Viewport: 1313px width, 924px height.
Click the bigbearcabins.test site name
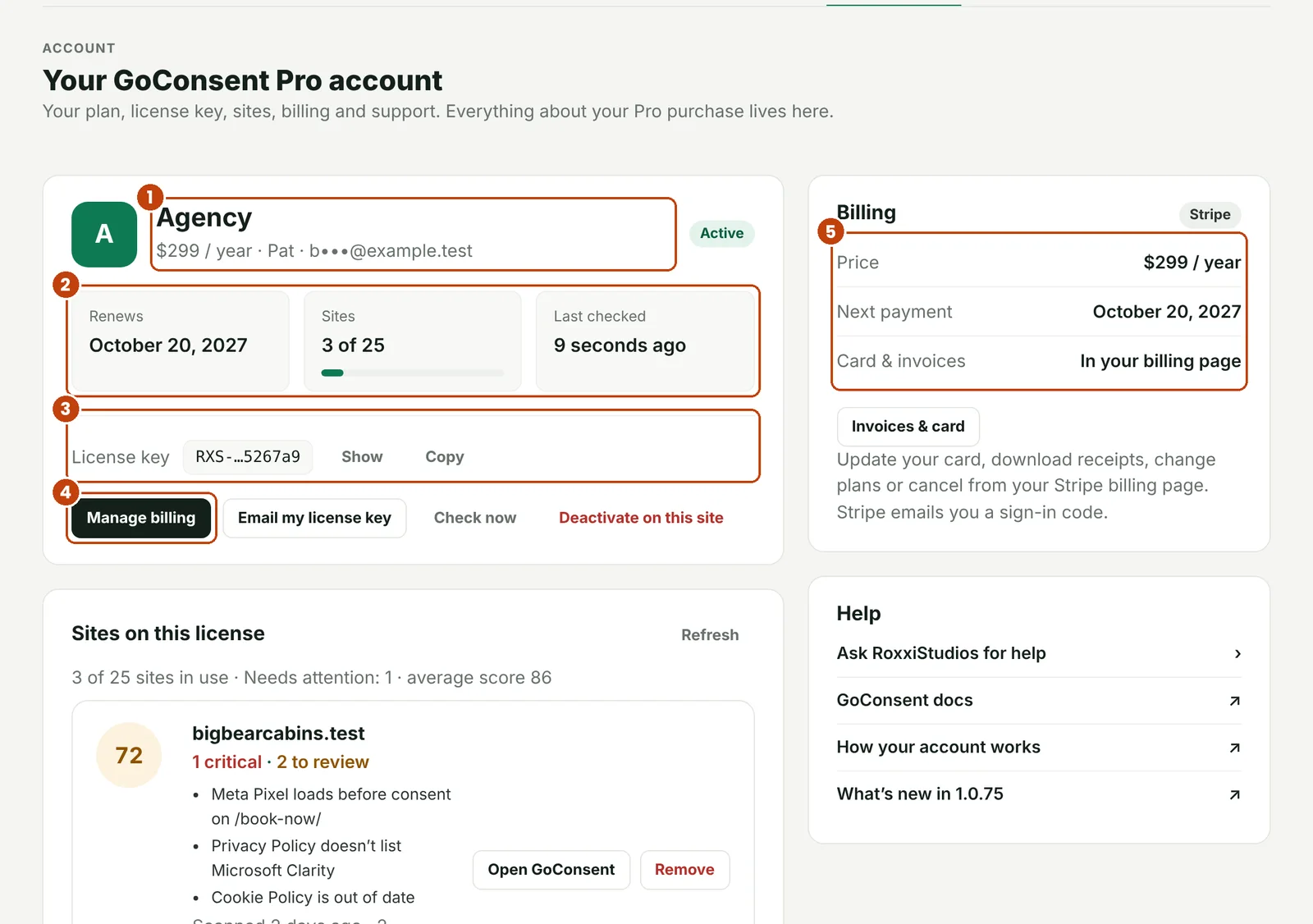click(x=278, y=734)
